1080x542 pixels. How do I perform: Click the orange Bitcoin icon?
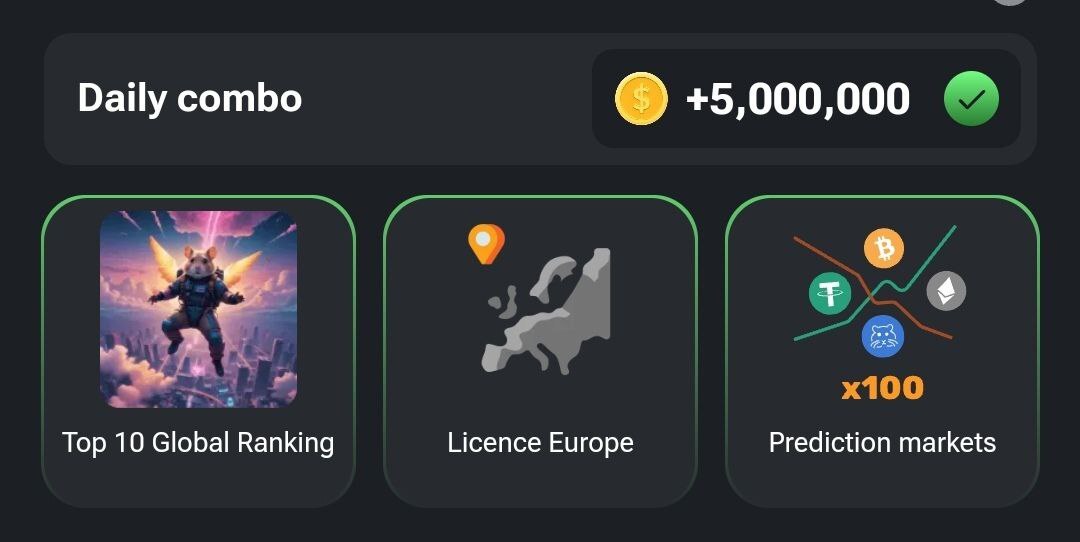tap(883, 249)
